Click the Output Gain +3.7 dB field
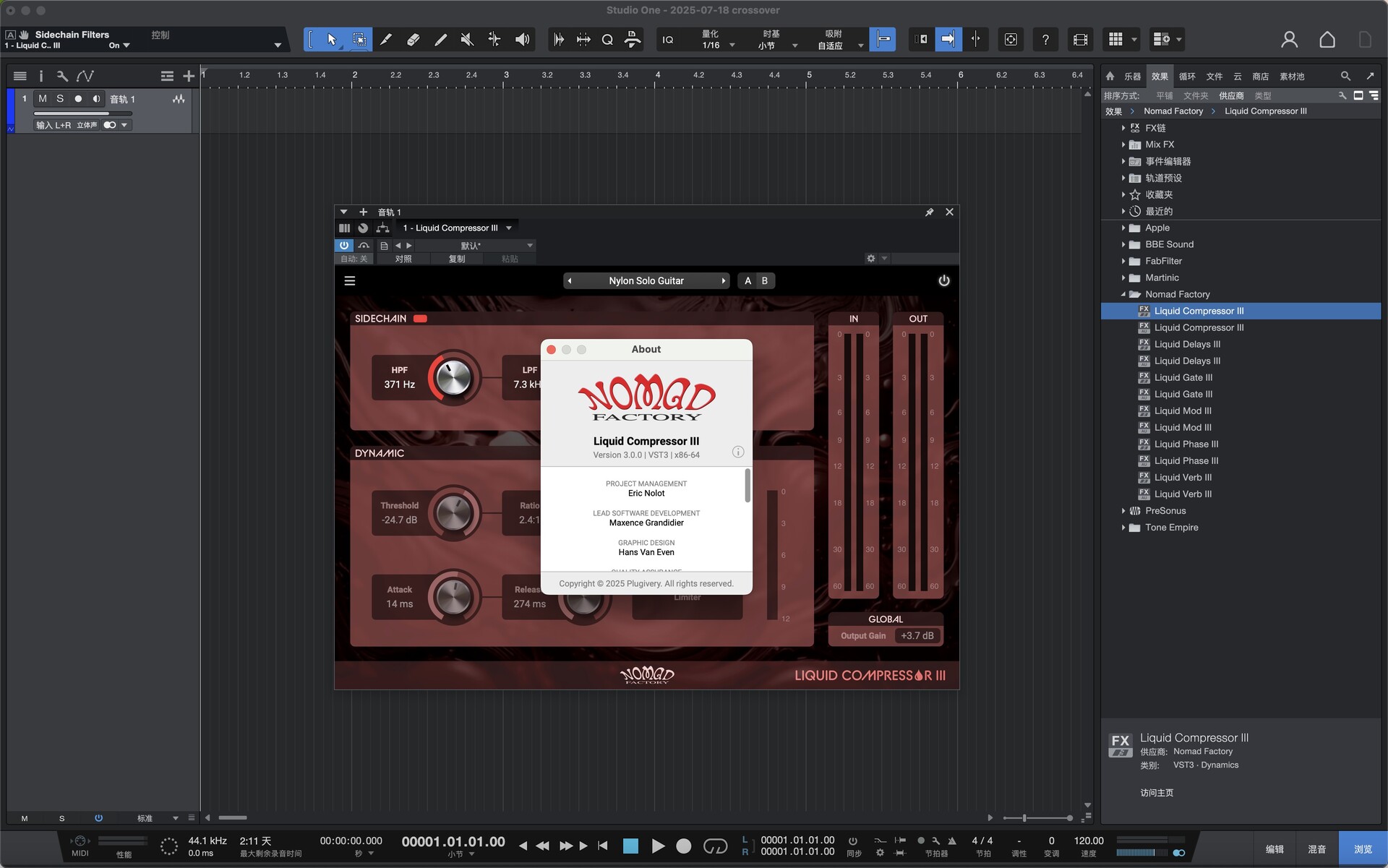 (917, 636)
